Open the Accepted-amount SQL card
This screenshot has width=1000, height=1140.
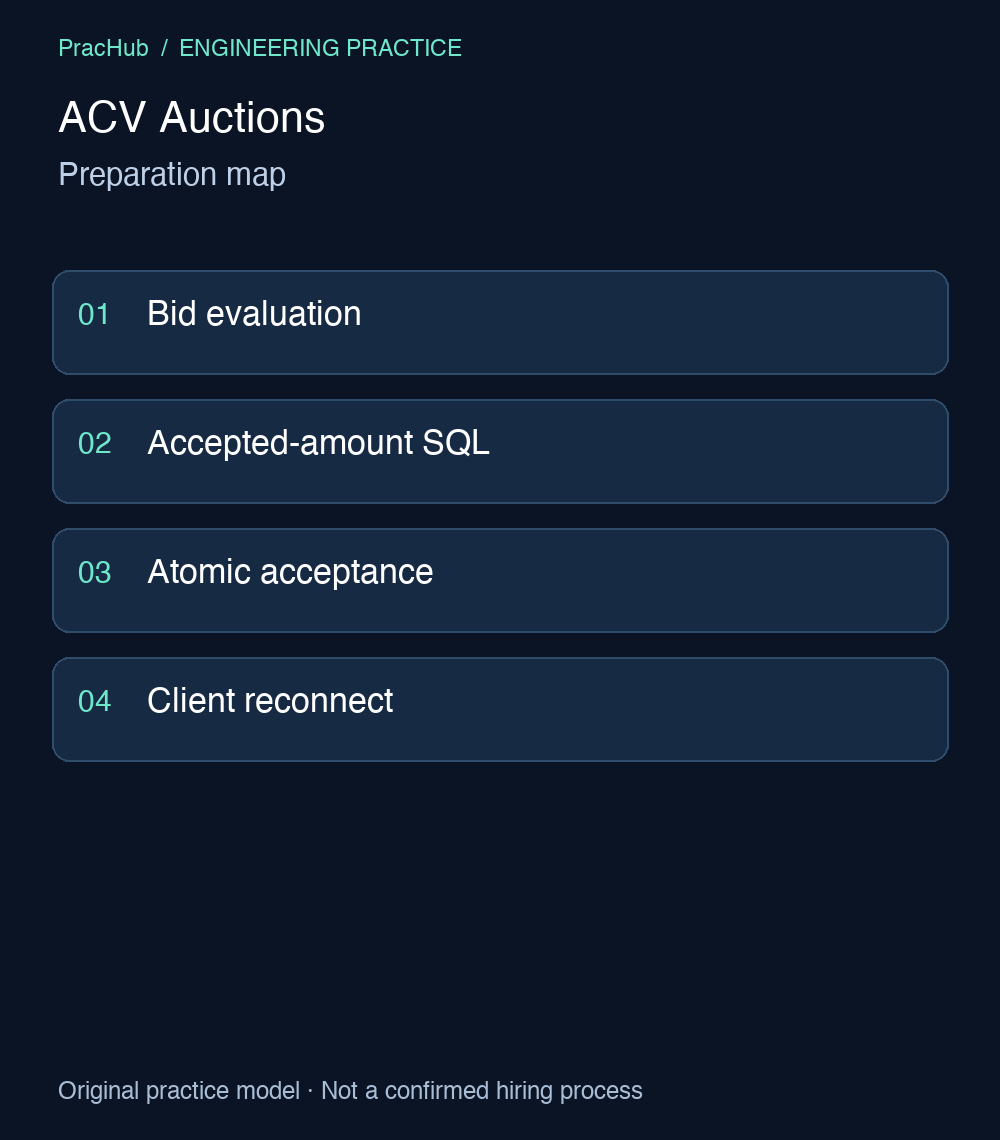[500, 451]
